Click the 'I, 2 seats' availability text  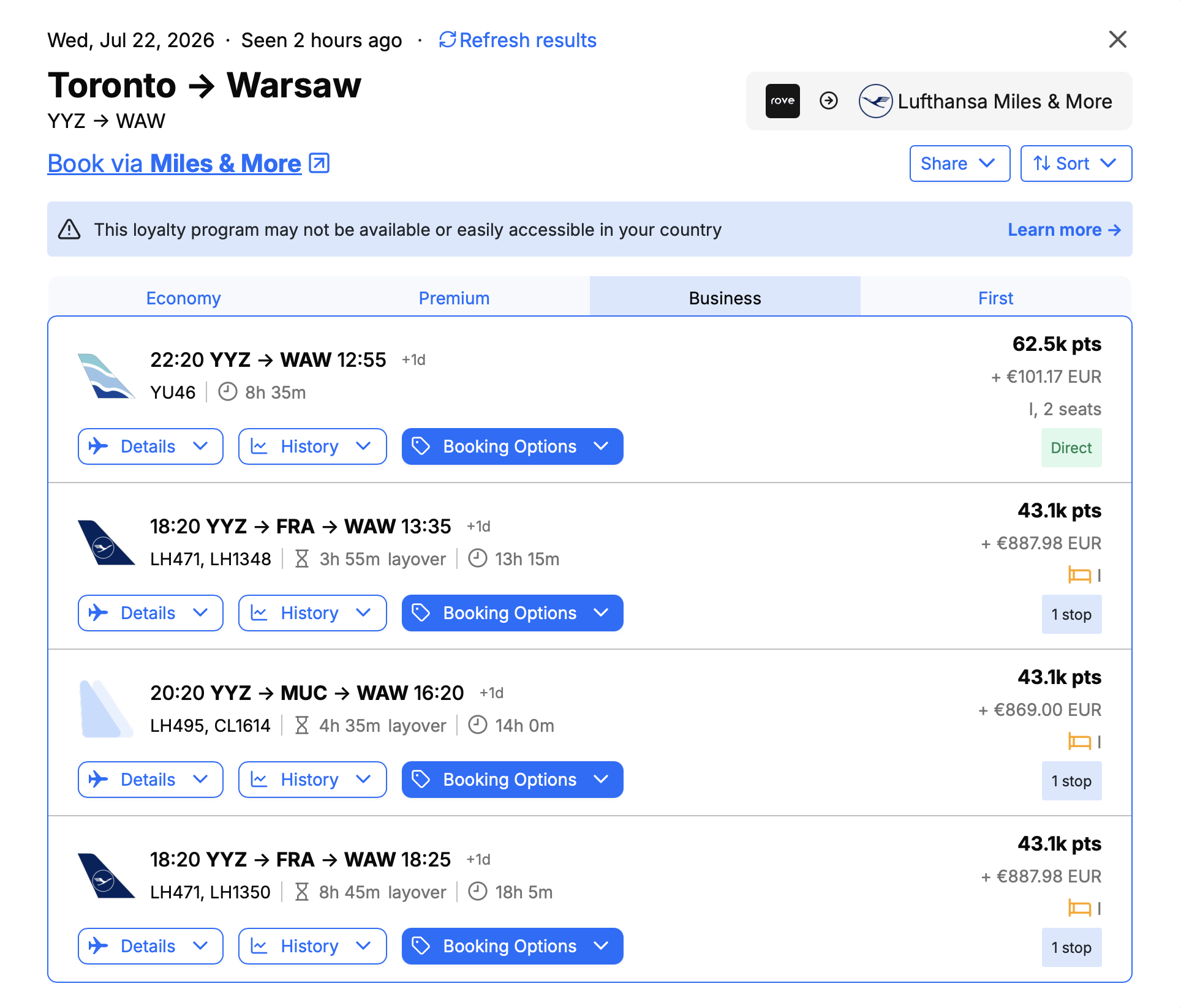pyautogui.click(x=1065, y=409)
